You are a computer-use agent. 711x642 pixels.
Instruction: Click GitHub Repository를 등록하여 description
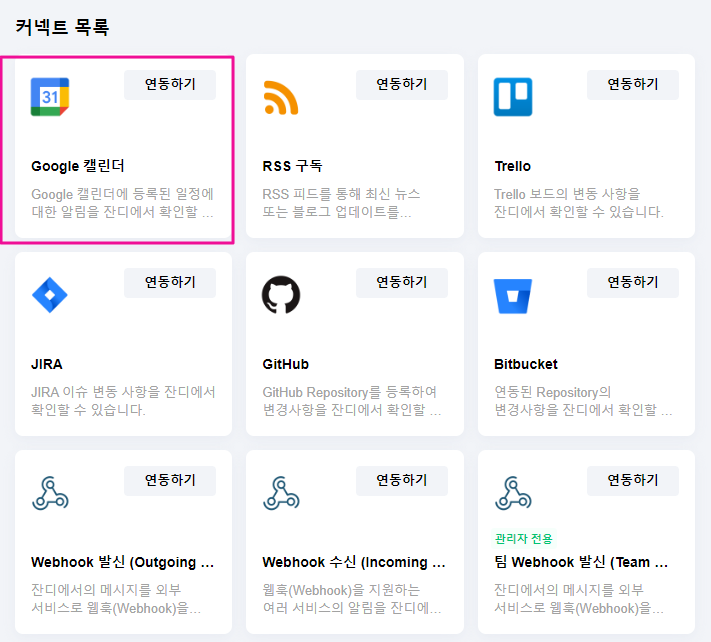click(352, 401)
